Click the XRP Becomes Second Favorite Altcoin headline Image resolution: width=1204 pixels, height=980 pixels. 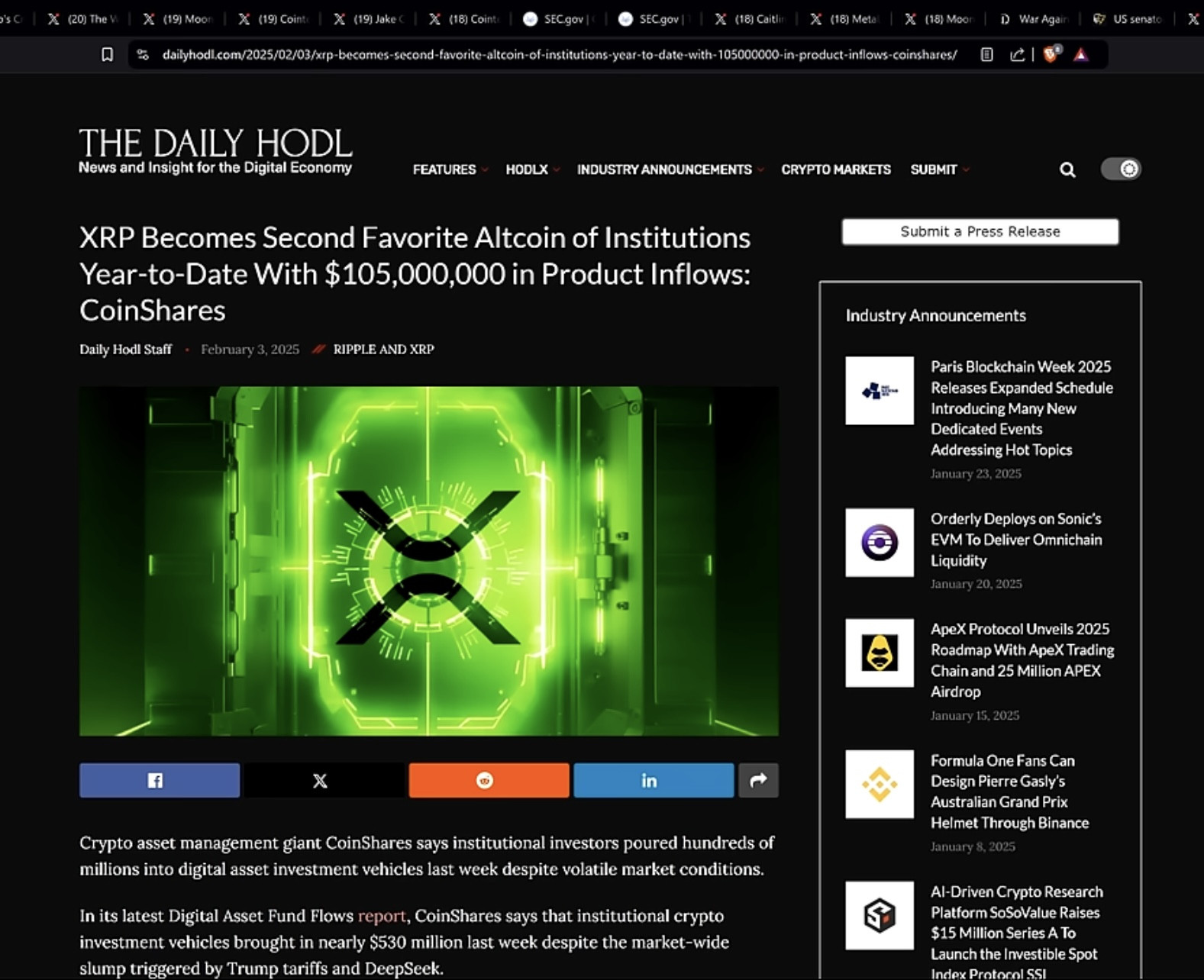point(415,274)
